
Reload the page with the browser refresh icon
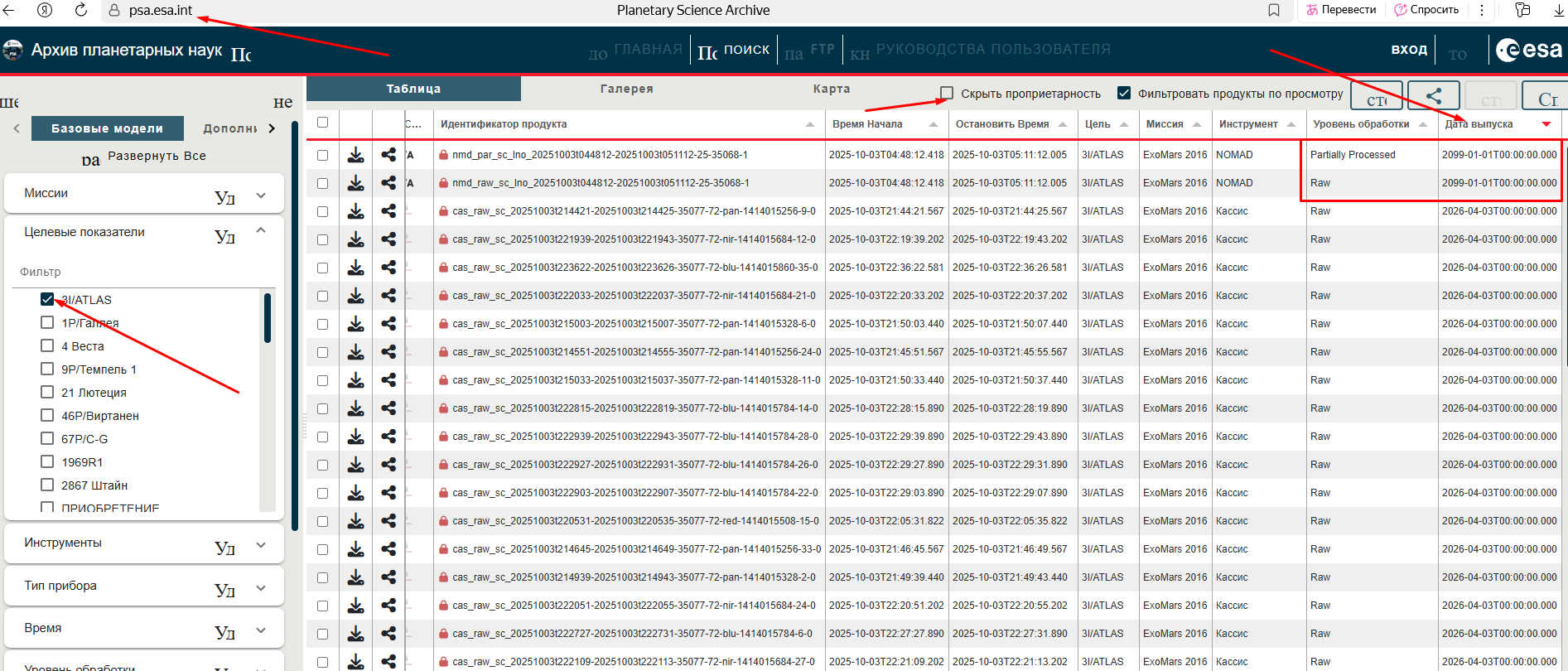pyautogui.click(x=81, y=10)
